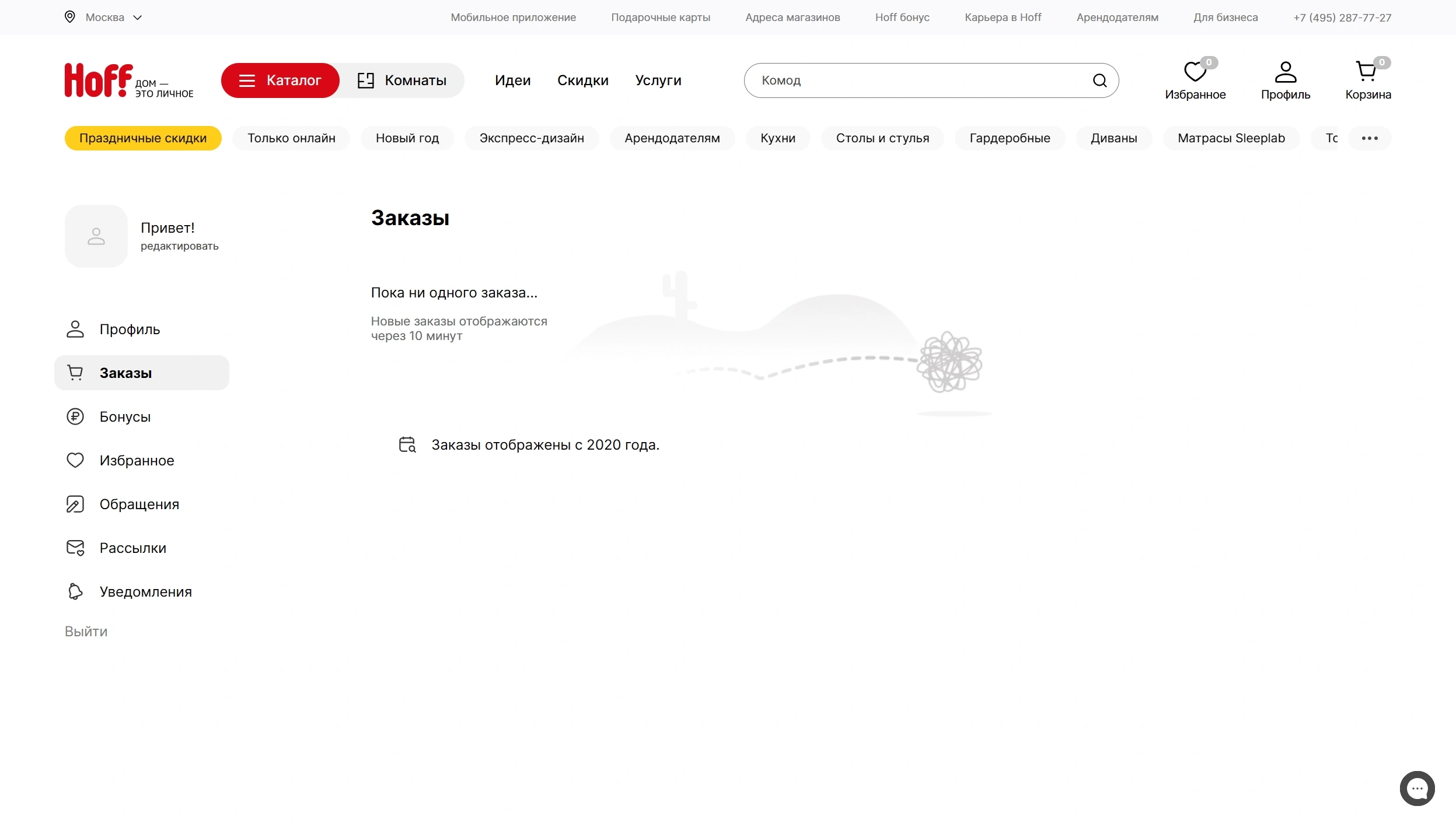
Task: Select the Матрасы Sleeplab chip
Action: 1231,138
